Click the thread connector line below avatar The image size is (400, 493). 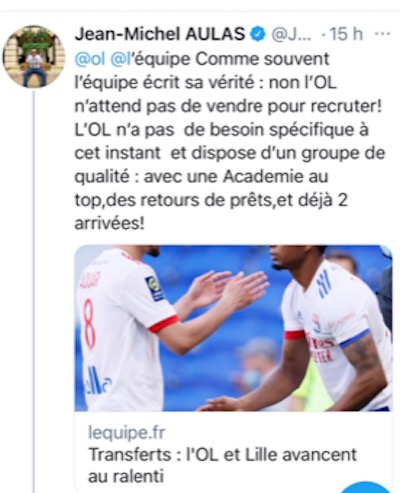point(34,292)
